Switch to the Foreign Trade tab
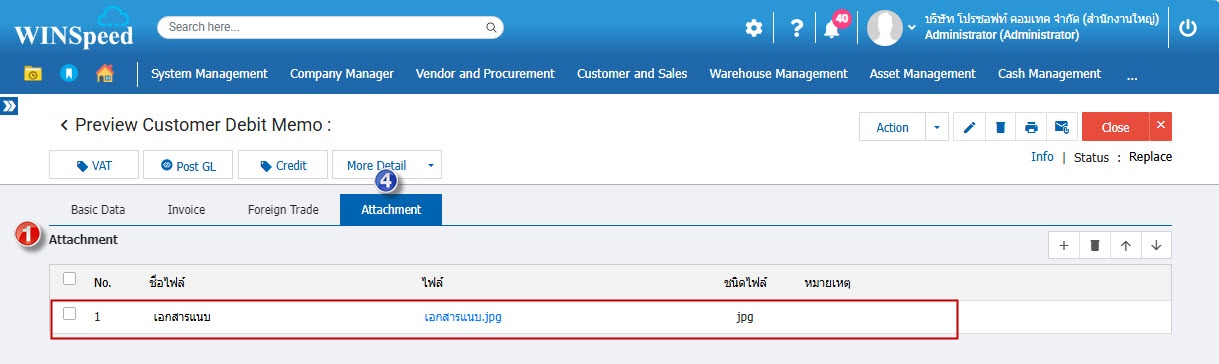Image resolution: width=1219 pixels, height=364 pixels. pyautogui.click(x=284, y=210)
